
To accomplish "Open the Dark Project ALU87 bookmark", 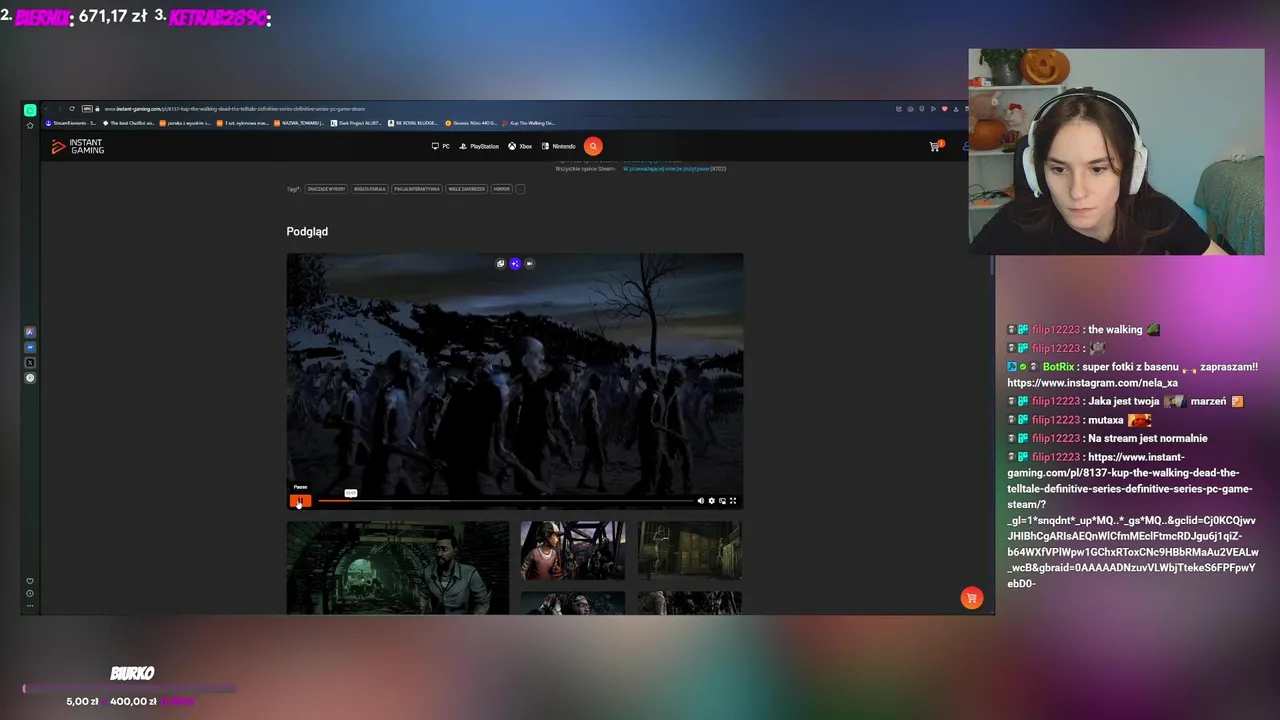I will [357, 123].
